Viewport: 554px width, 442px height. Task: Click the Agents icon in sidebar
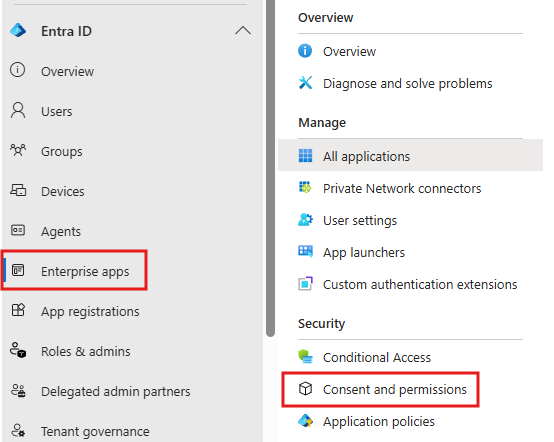pos(18,230)
